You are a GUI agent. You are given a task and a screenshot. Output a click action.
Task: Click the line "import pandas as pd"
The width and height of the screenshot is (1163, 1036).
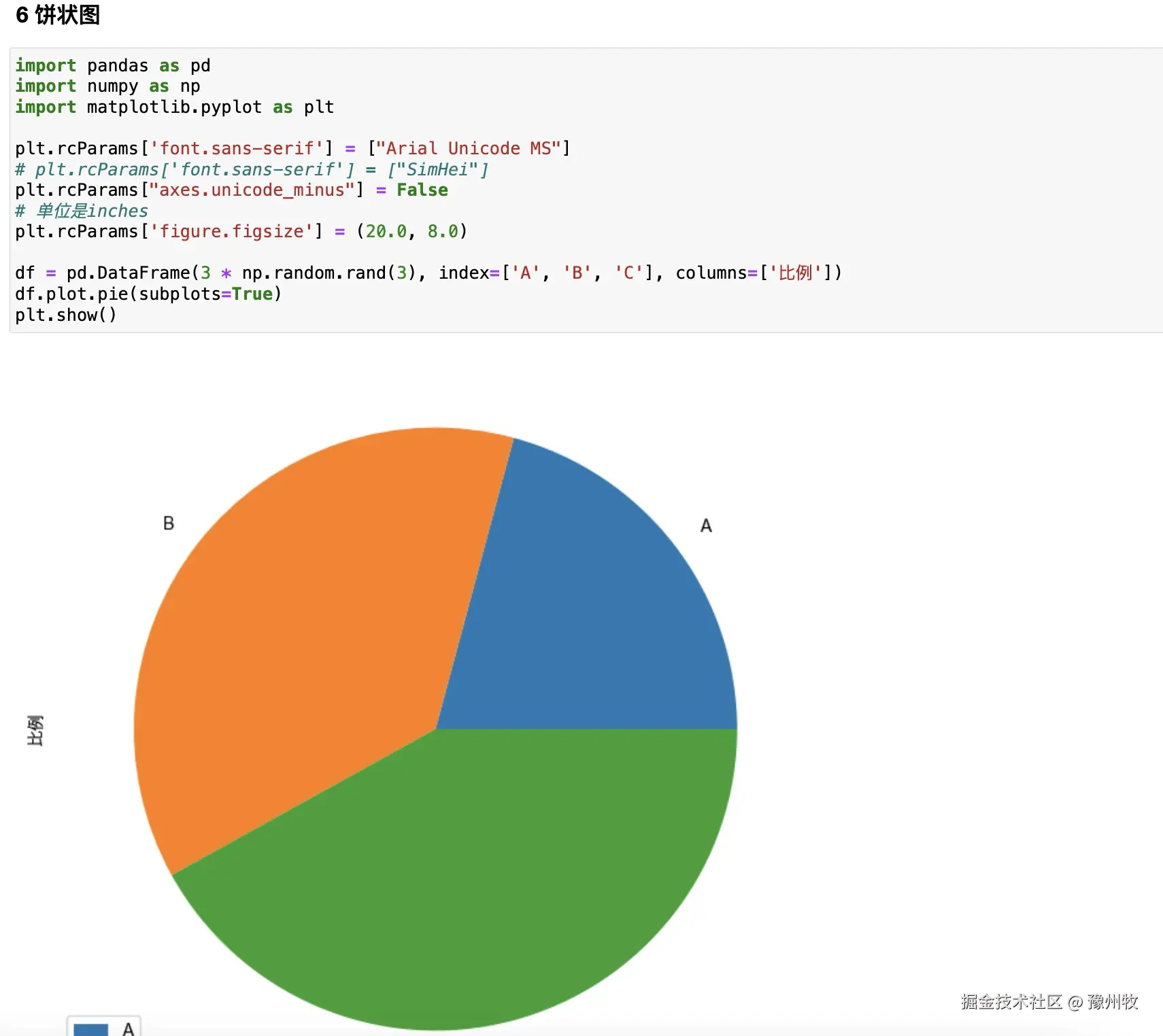coord(113,65)
